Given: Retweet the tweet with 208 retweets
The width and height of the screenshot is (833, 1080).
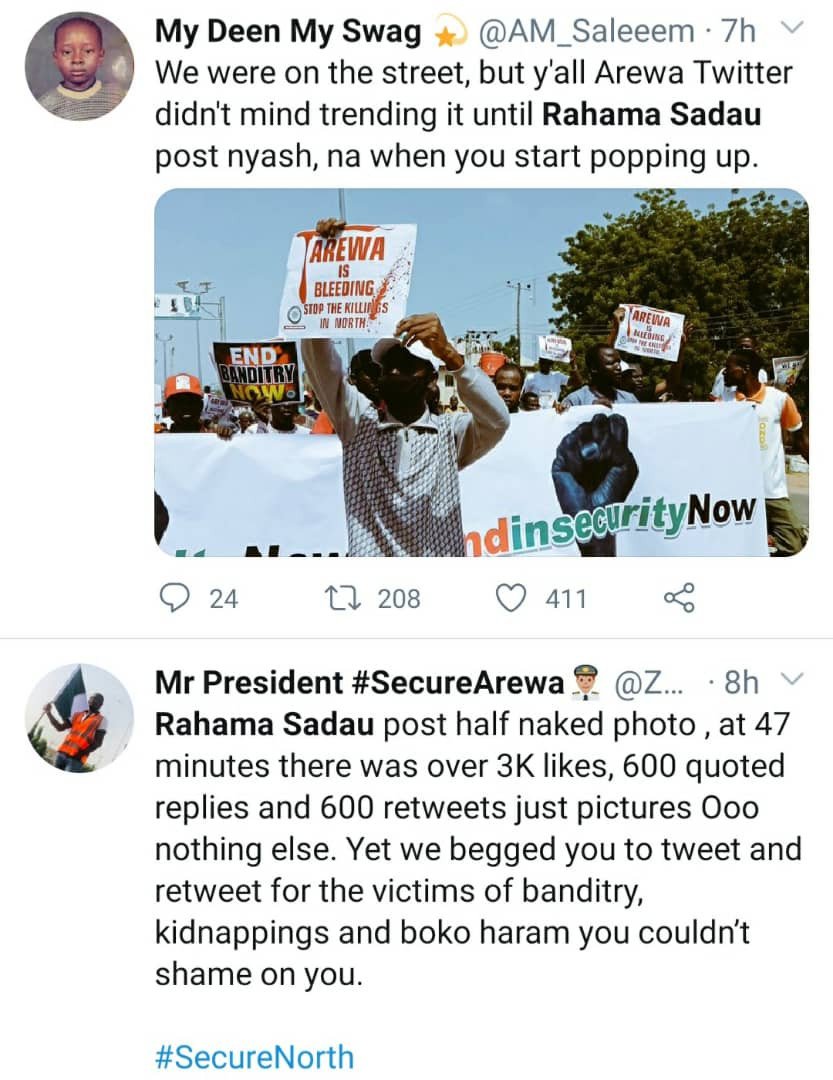Looking at the screenshot, I should click(342, 597).
